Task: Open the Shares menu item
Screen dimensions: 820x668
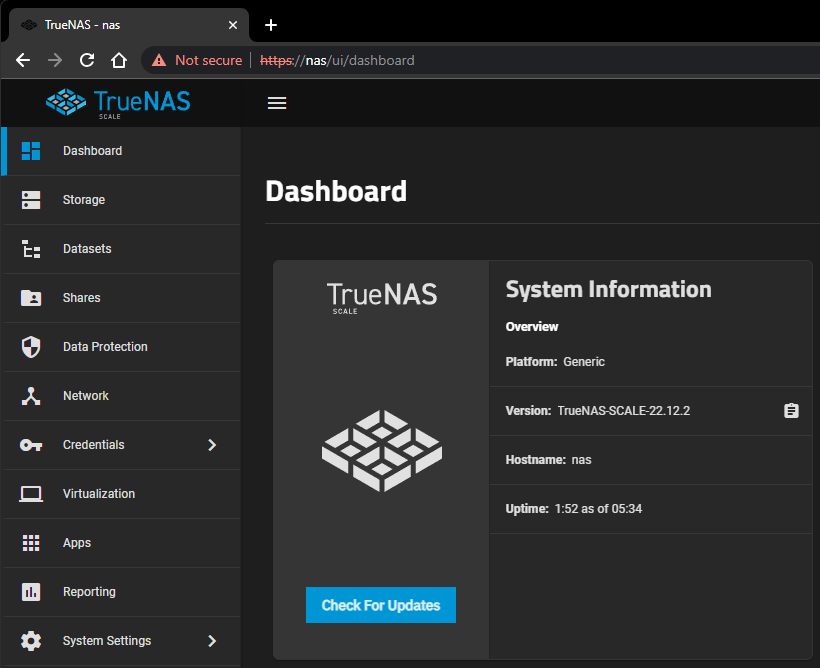Action: tap(121, 298)
